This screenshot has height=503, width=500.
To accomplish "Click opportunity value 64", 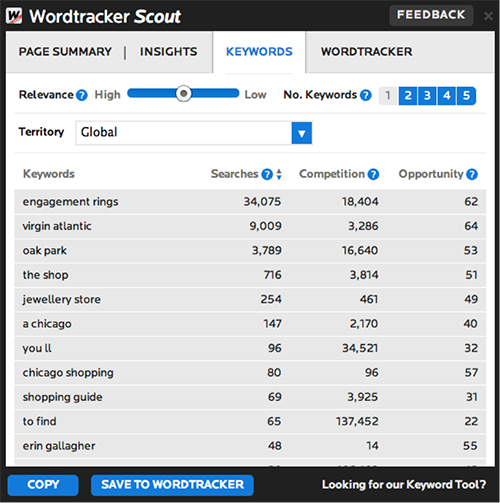I will [x=471, y=226].
